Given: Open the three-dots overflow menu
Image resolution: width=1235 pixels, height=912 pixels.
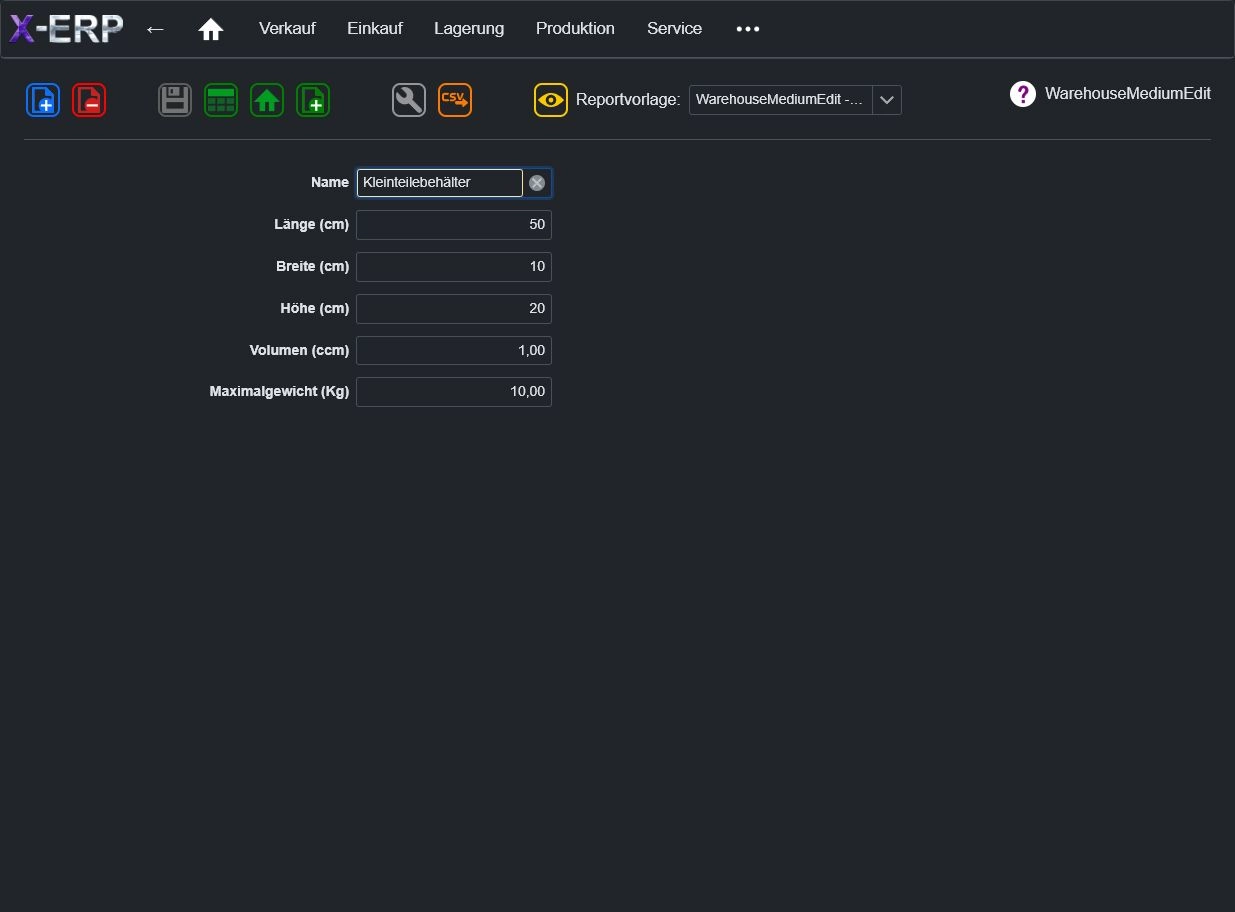Looking at the screenshot, I should pos(748,29).
